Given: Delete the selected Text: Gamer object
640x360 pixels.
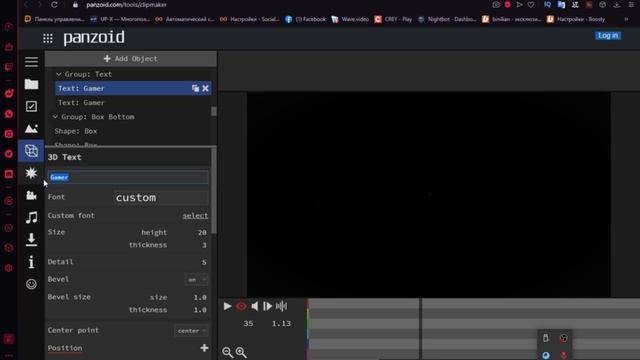Looking at the screenshot, I should [205, 88].
